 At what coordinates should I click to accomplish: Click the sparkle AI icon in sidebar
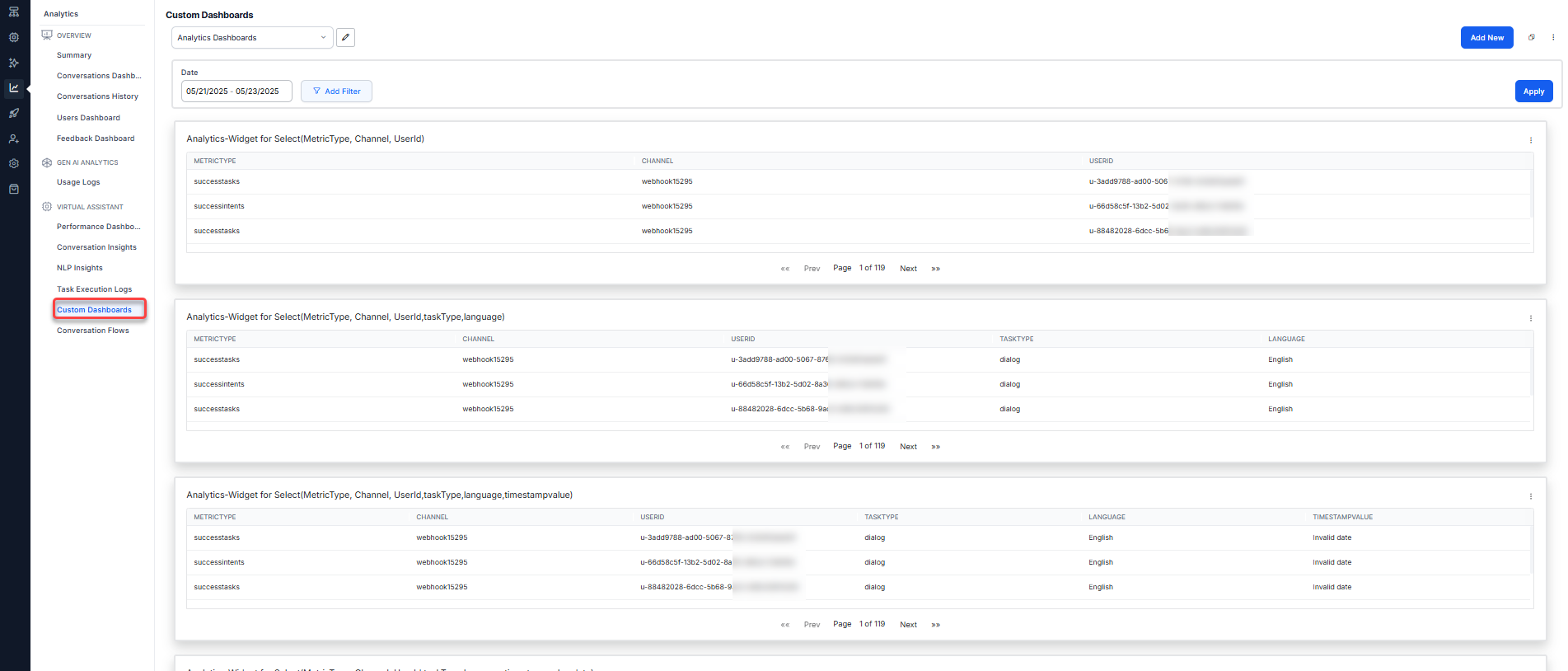[14, 63]
